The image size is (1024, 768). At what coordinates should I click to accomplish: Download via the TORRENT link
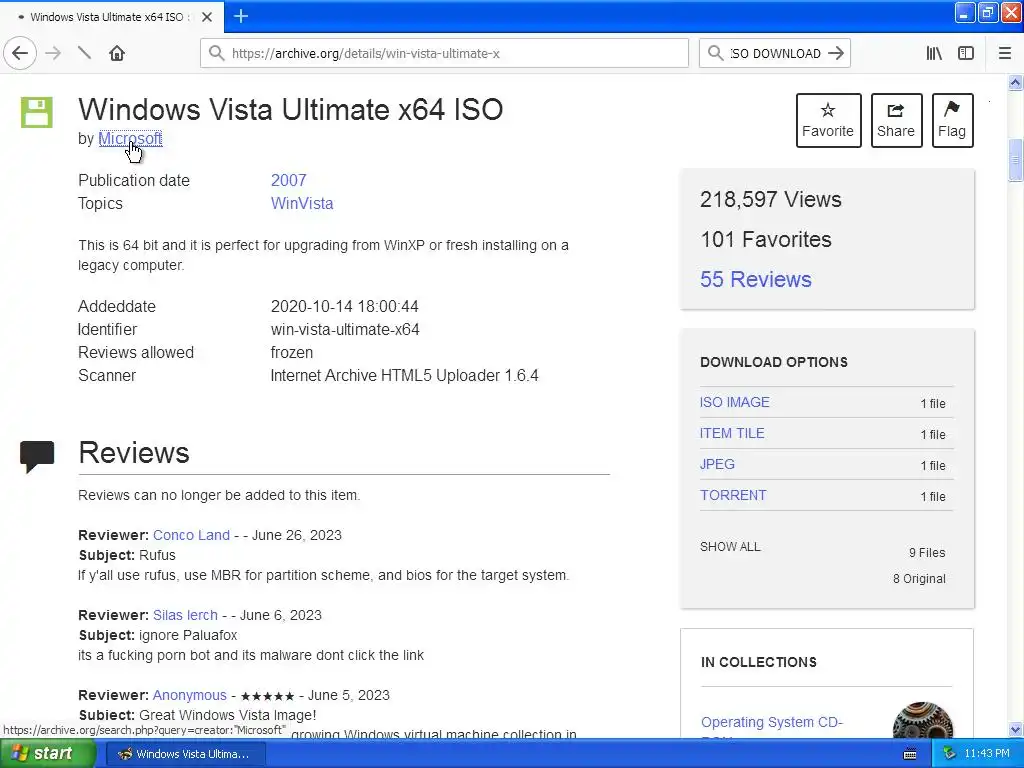[x=733, y=495]
